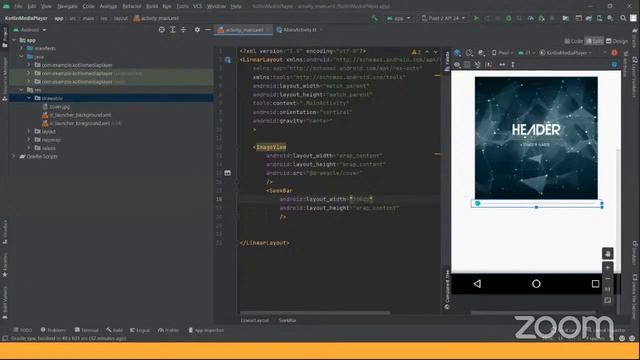Viewport: 640px width, 360px height.
Task: Click the vertical expand arrows icon
Action: pyautogui.click(x=513, y=64)
